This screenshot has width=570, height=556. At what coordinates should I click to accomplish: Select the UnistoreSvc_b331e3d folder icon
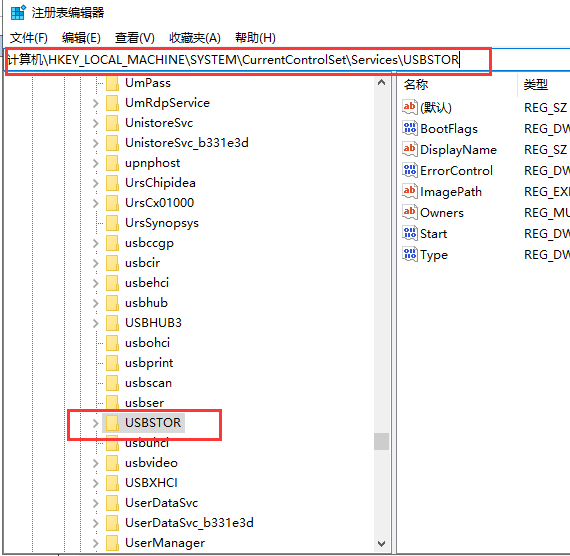112,143
